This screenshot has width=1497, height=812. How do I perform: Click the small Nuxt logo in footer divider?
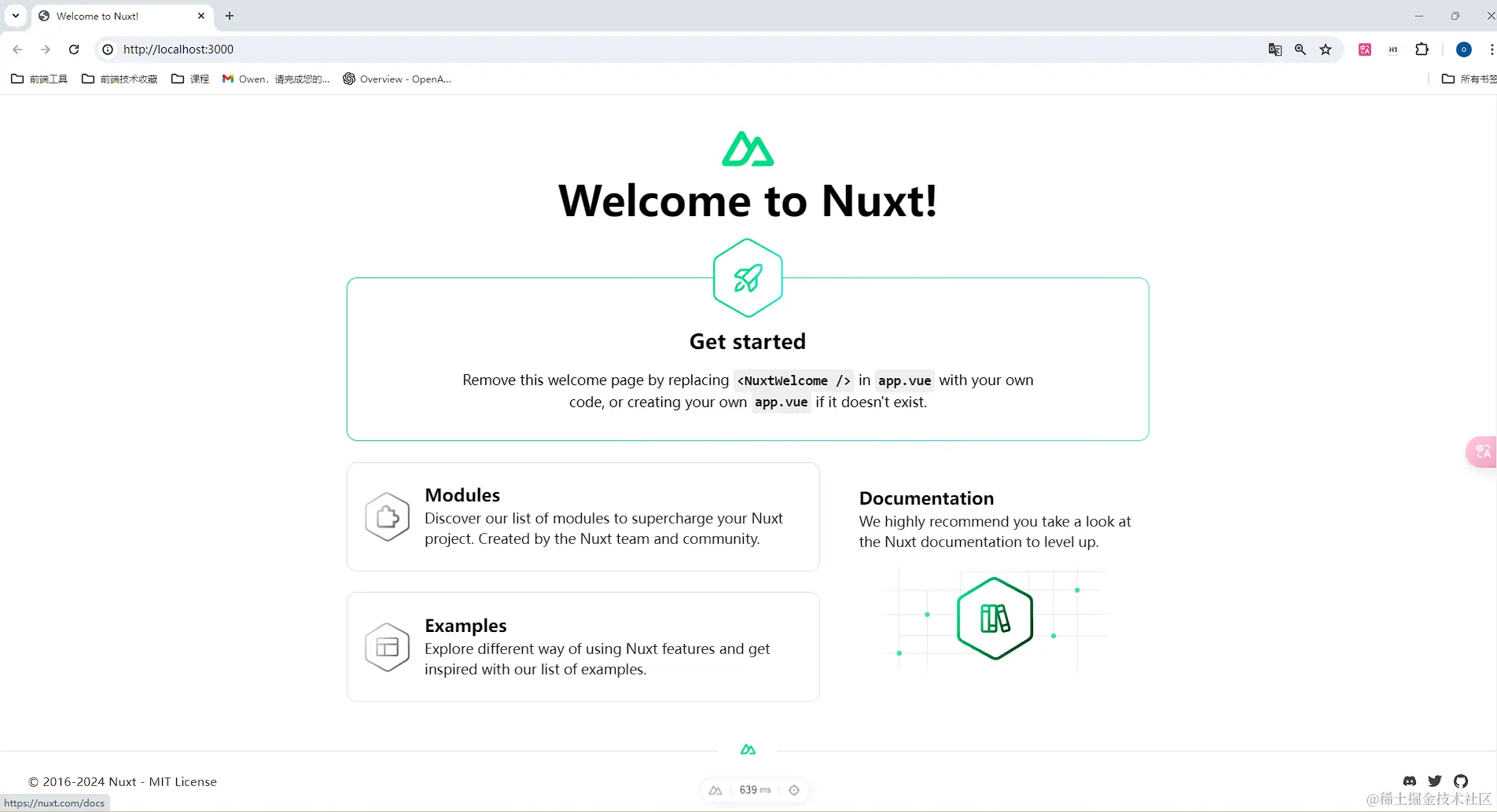click(748, 750)
